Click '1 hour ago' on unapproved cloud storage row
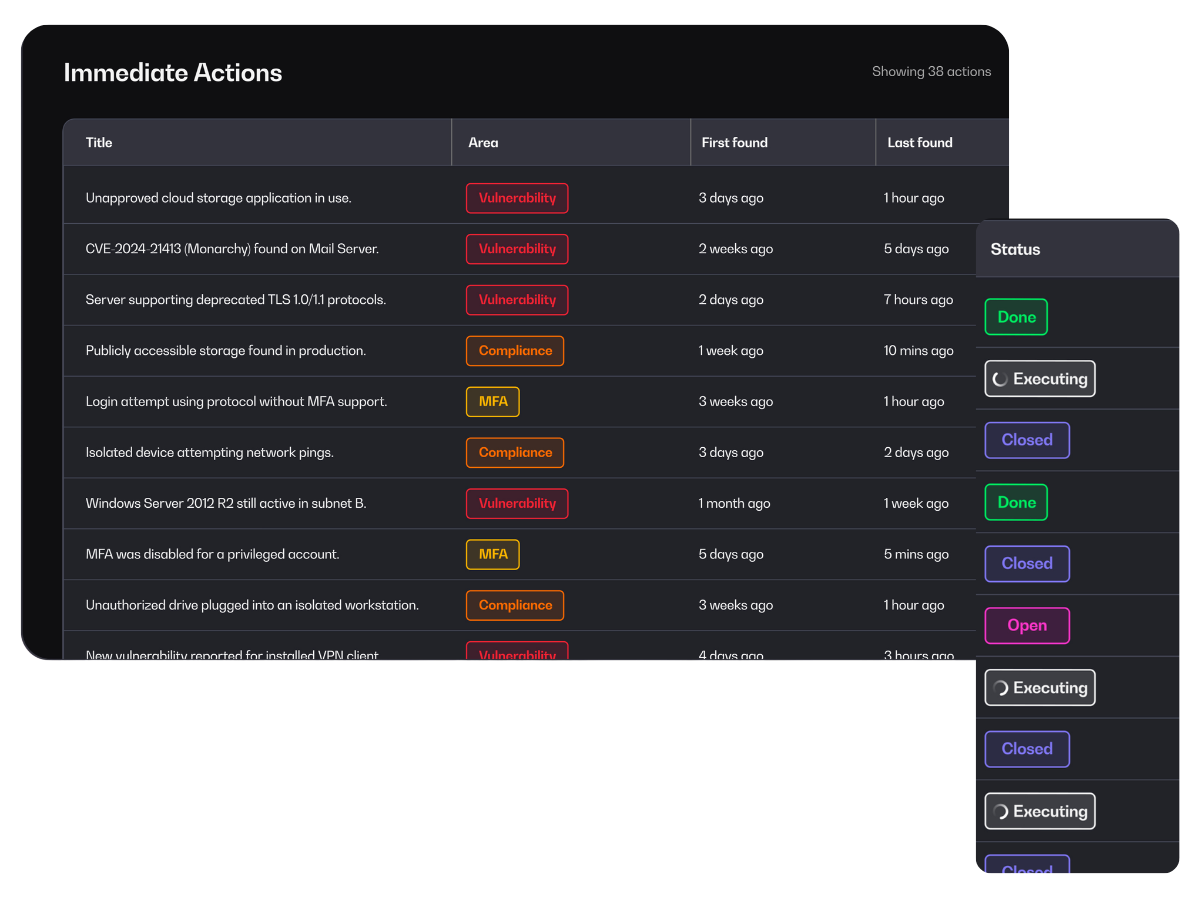The height and width of the screenshot is (898, 1200). coord(914,198)
